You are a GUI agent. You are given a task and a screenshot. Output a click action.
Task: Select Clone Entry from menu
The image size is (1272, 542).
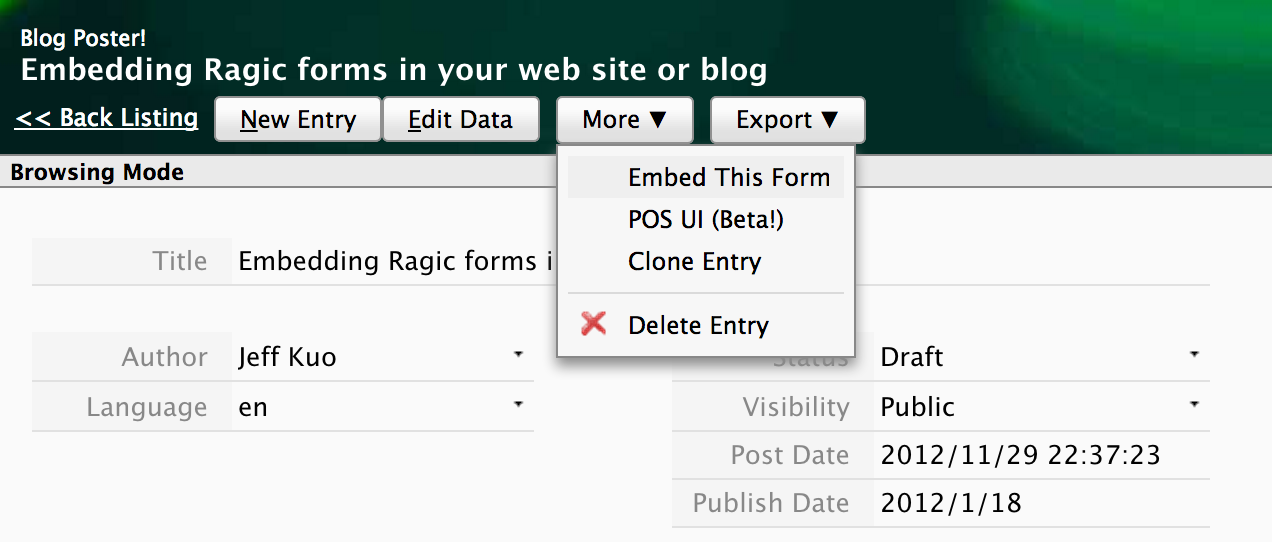pos(706,262)
